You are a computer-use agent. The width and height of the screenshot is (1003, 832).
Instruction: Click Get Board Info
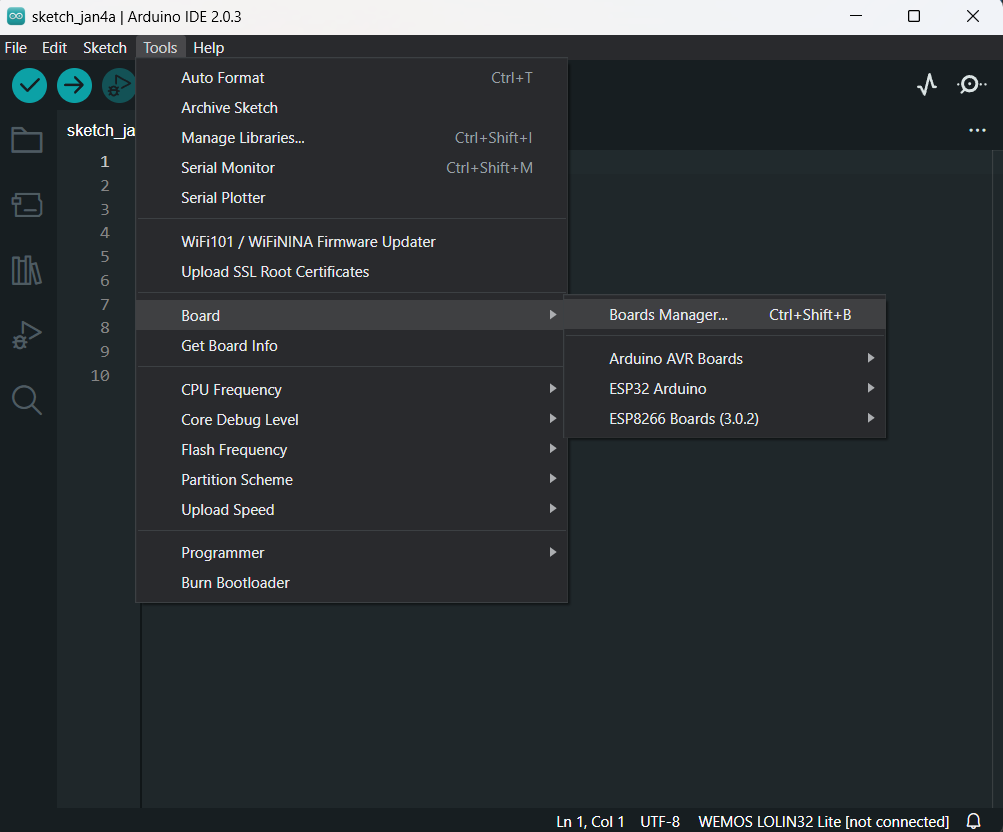point(352,346)
